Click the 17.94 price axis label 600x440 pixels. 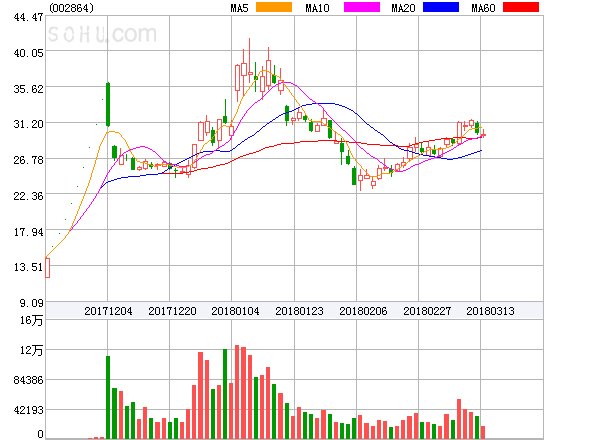coord(28,232)
